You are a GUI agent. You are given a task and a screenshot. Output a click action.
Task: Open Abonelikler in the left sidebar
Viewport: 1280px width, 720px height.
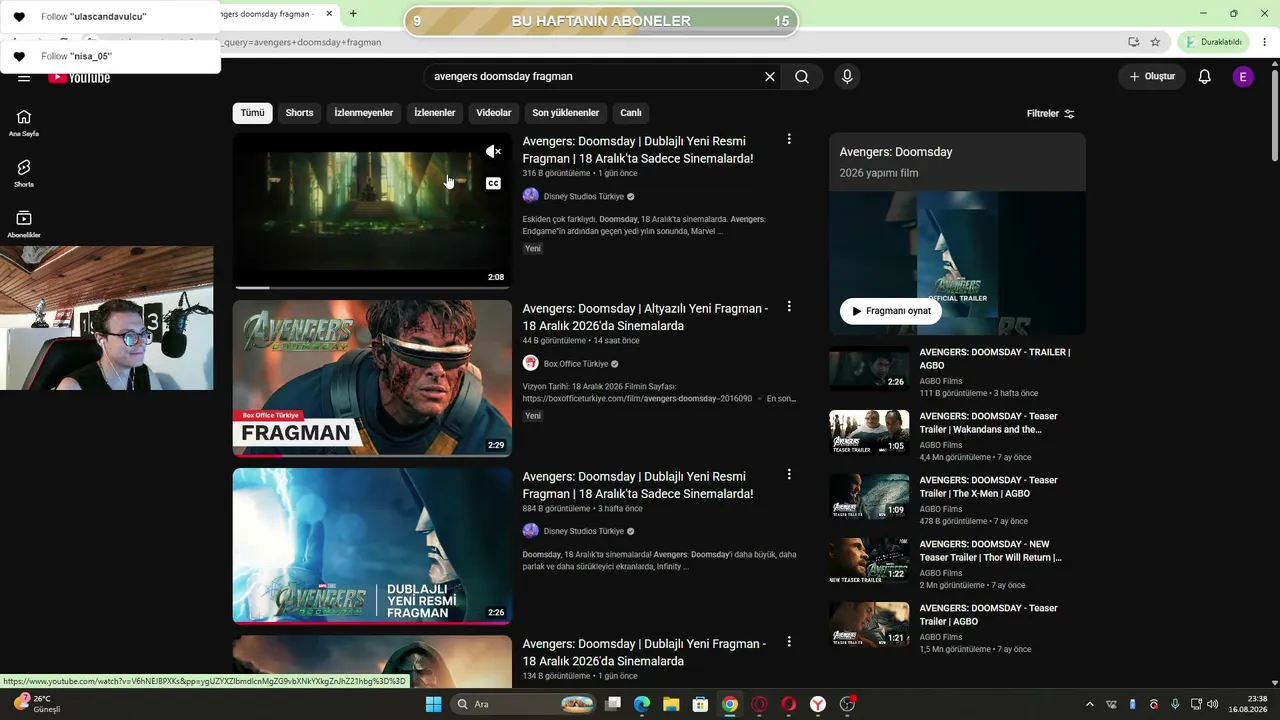point(24,225)
